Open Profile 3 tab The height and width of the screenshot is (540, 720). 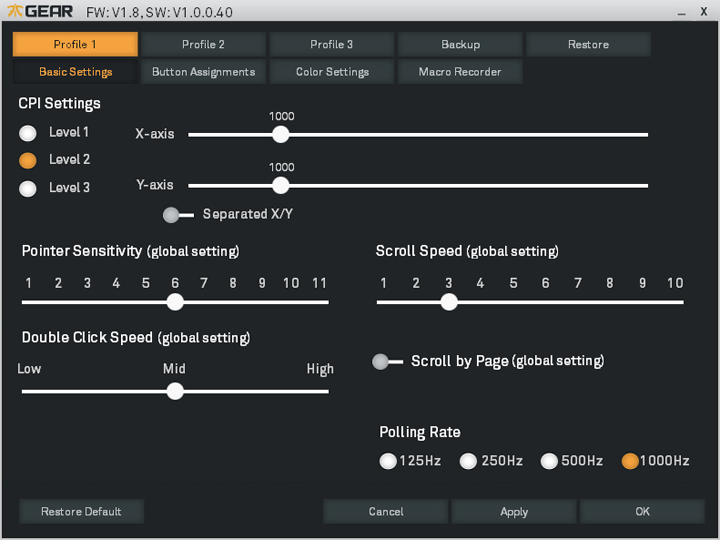click(331, 44)
